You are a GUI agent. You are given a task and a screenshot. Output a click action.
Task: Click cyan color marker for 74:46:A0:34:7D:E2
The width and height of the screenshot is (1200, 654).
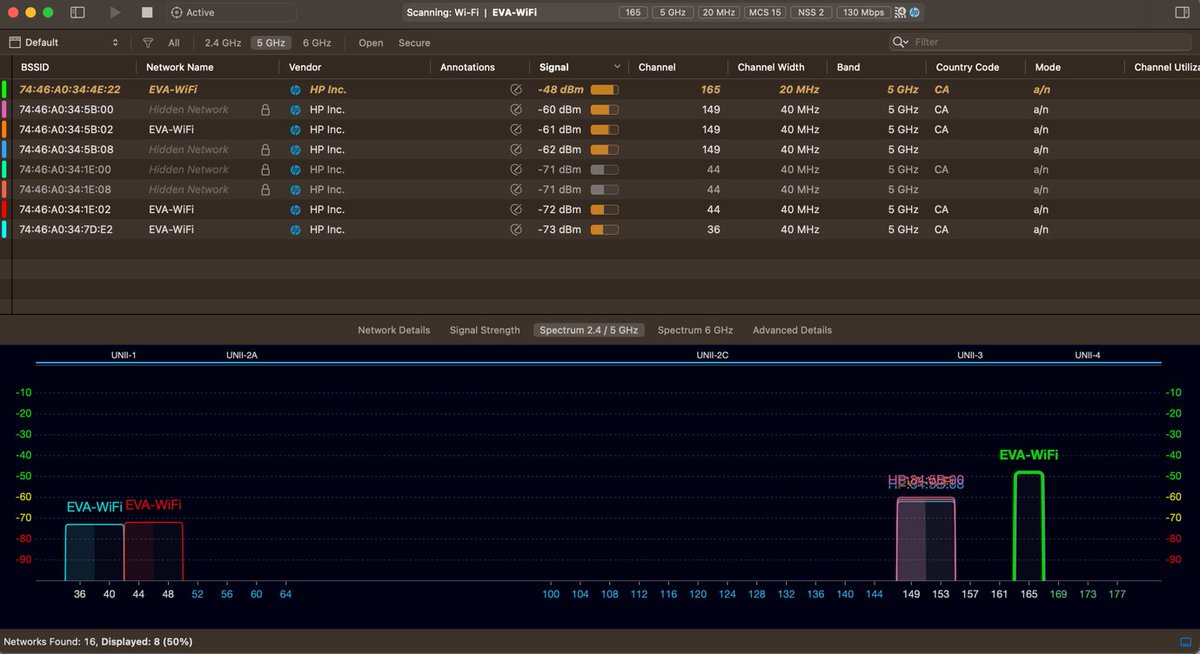(4, 230)
